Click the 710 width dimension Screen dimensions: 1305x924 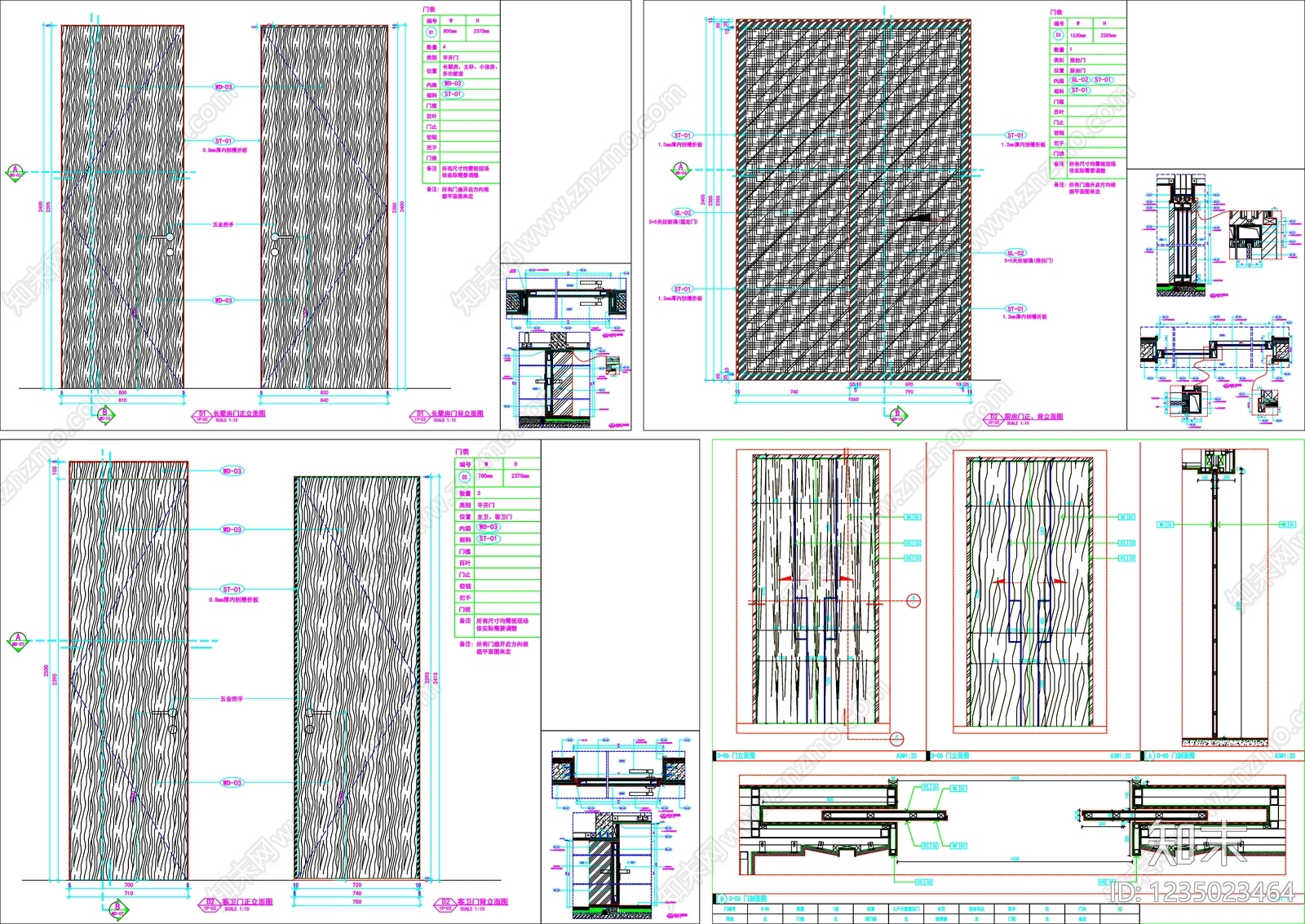128,894
